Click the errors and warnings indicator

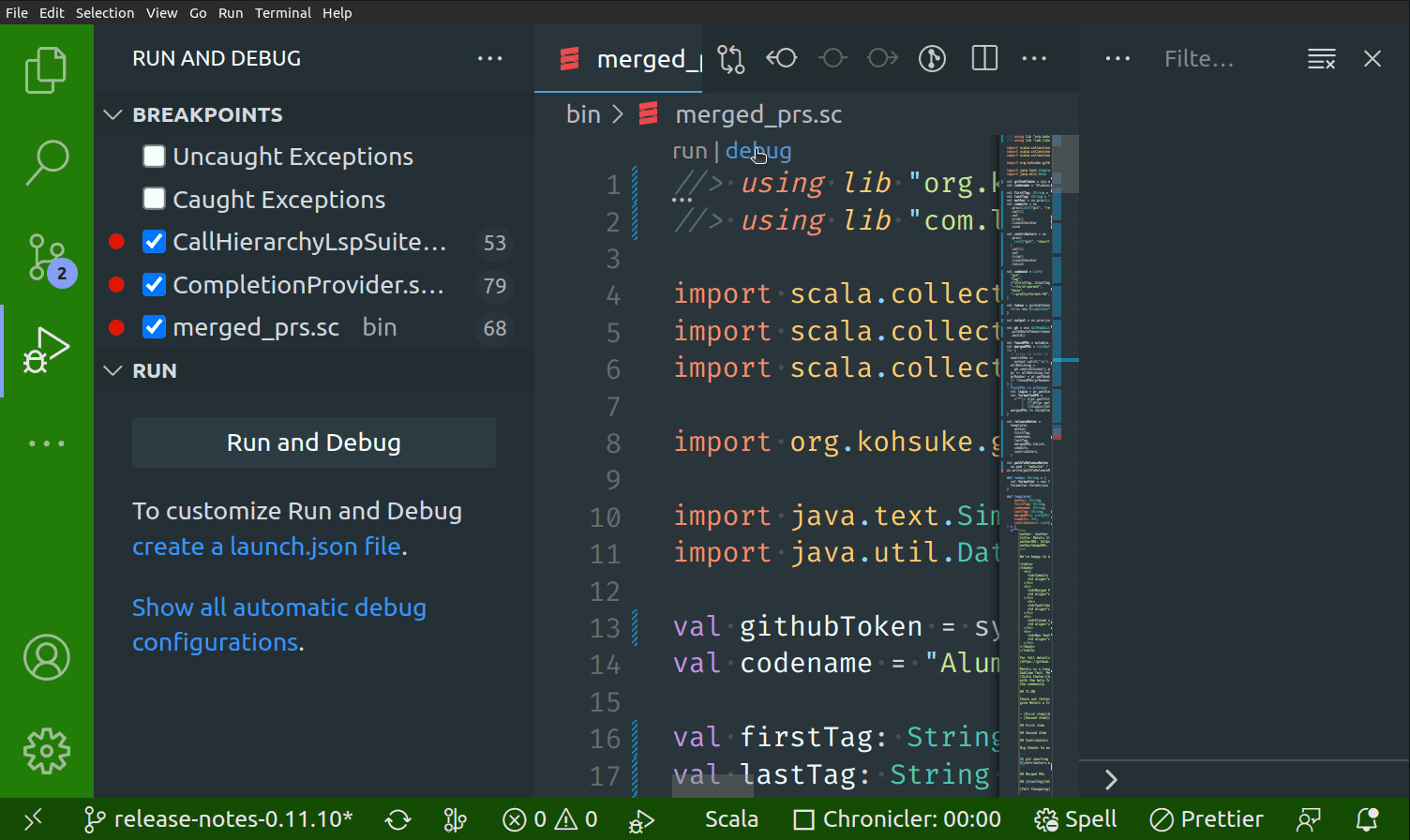tap(549, 818)
